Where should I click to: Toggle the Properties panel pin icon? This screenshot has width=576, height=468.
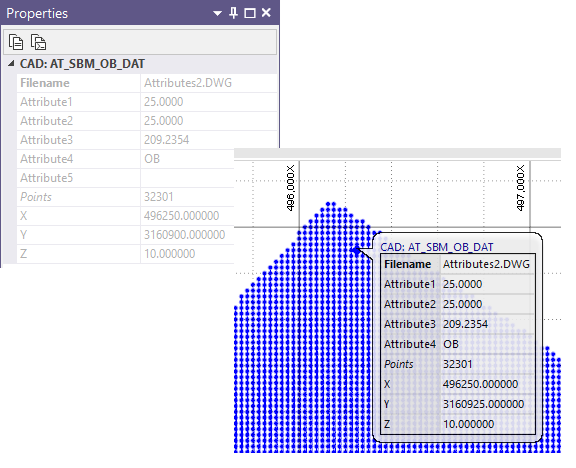[x=233, y=13]
